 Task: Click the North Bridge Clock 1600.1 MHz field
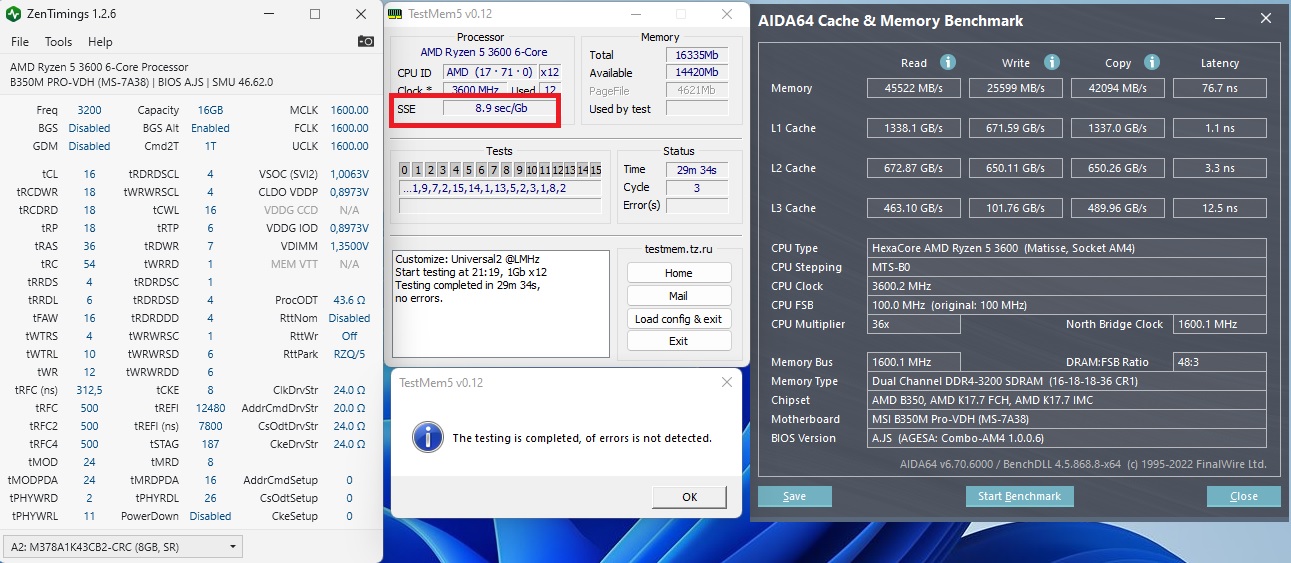1220,324
